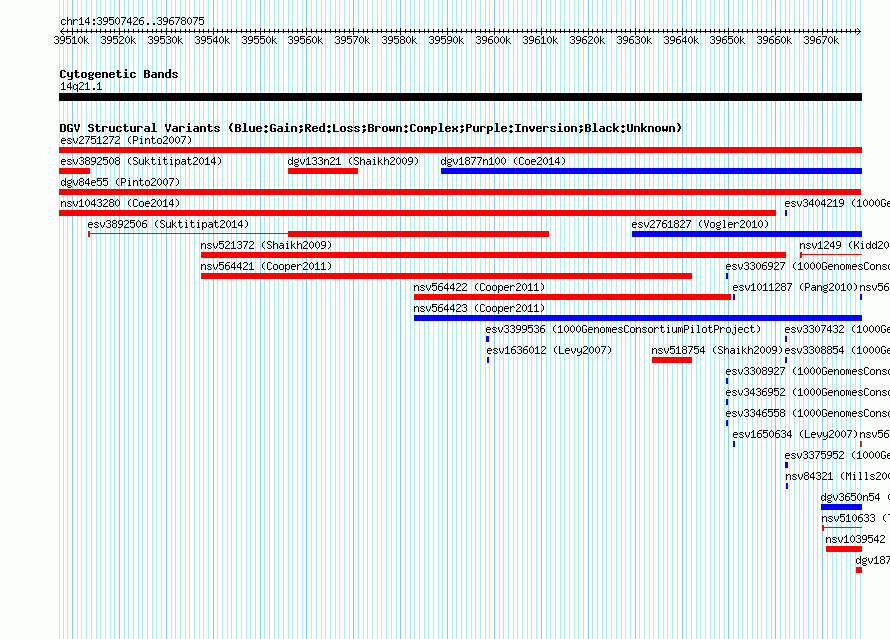Open the DGV Structural Variants track heading
890x639 pixels.
click(x=371, y=128)
